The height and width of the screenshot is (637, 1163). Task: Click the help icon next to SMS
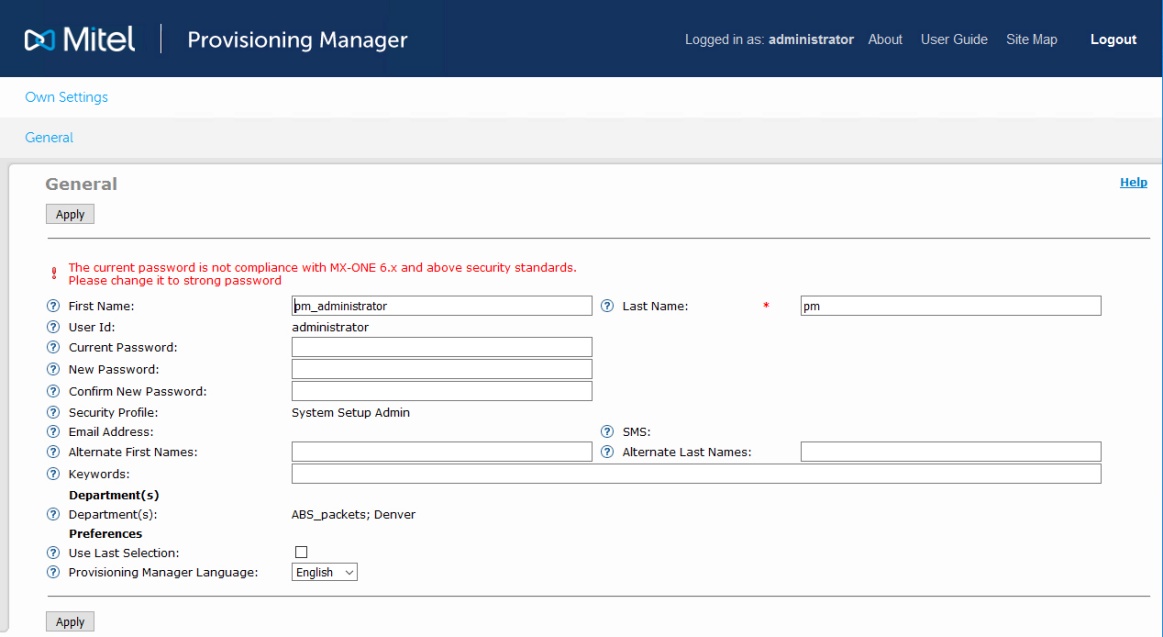pos(607,432)
